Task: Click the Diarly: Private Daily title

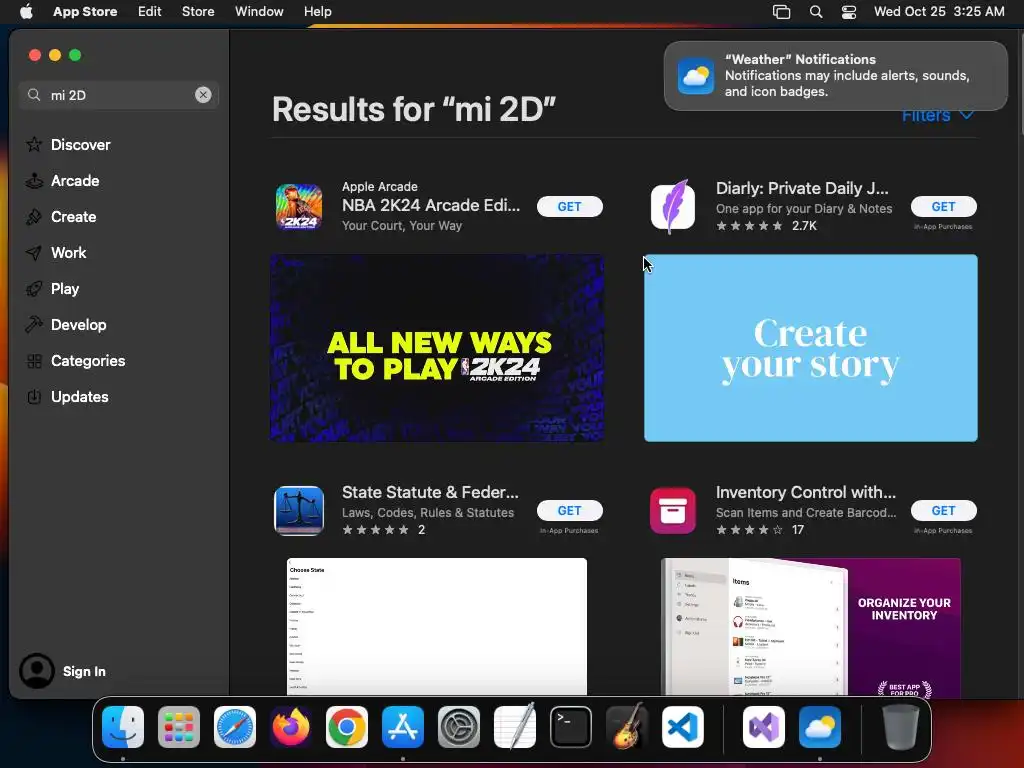Action: coord(802,188)
